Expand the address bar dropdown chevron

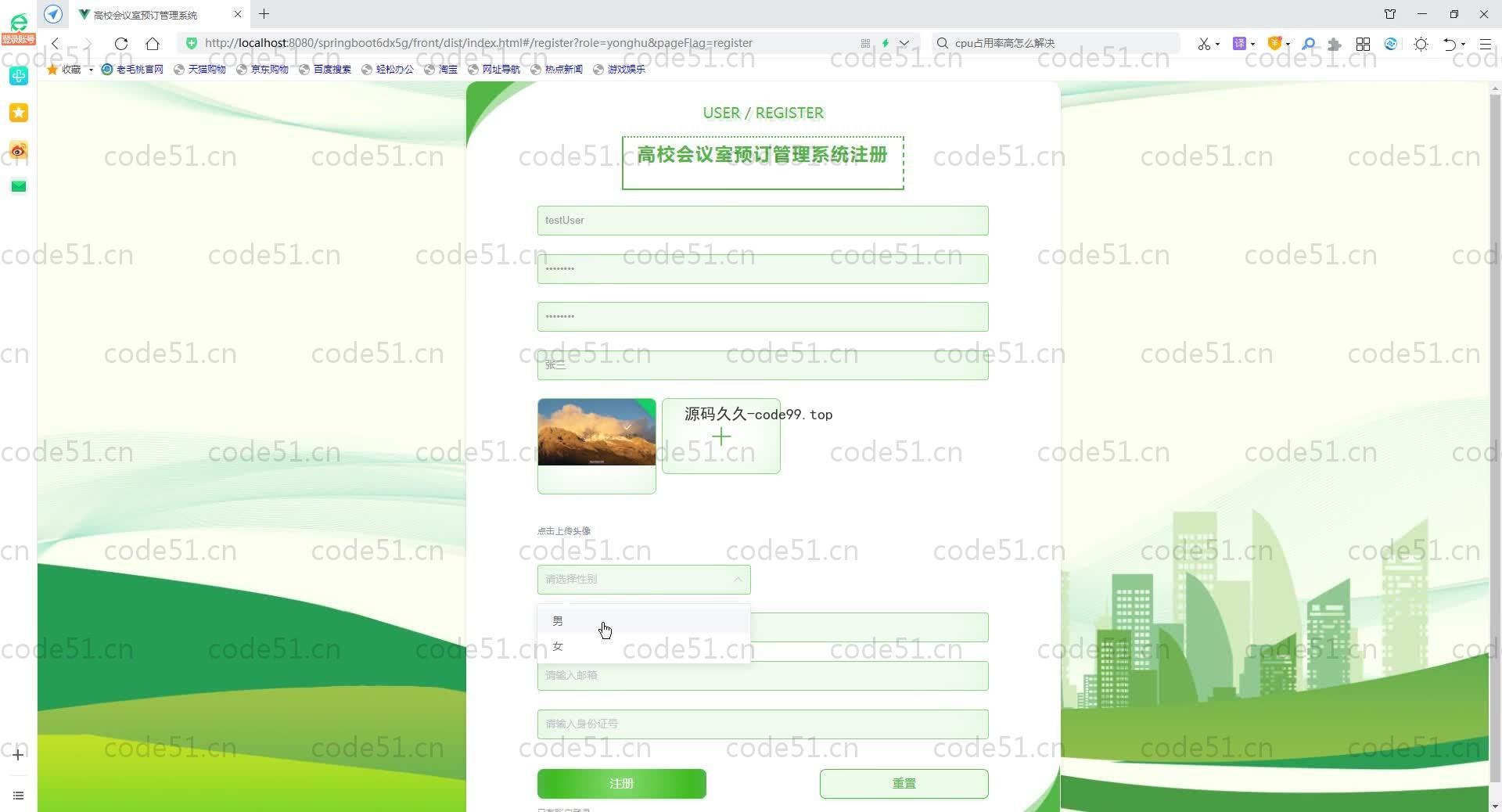point(904,43)
